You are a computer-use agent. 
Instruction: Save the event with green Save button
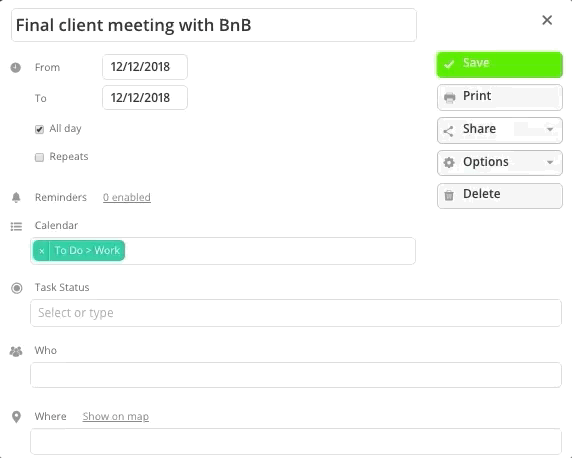[x=500, y=65]
